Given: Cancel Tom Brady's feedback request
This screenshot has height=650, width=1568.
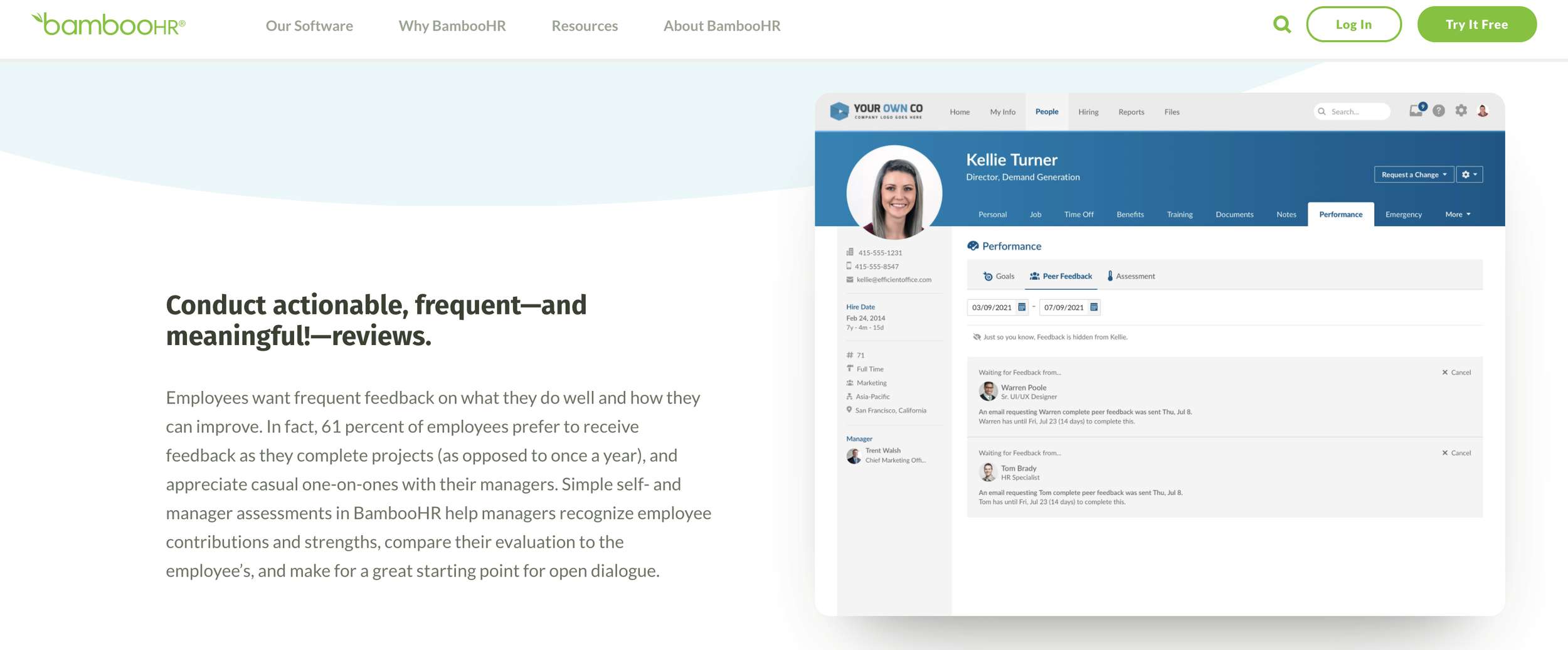Looking at the screenshot, I should coord(1456,453).
